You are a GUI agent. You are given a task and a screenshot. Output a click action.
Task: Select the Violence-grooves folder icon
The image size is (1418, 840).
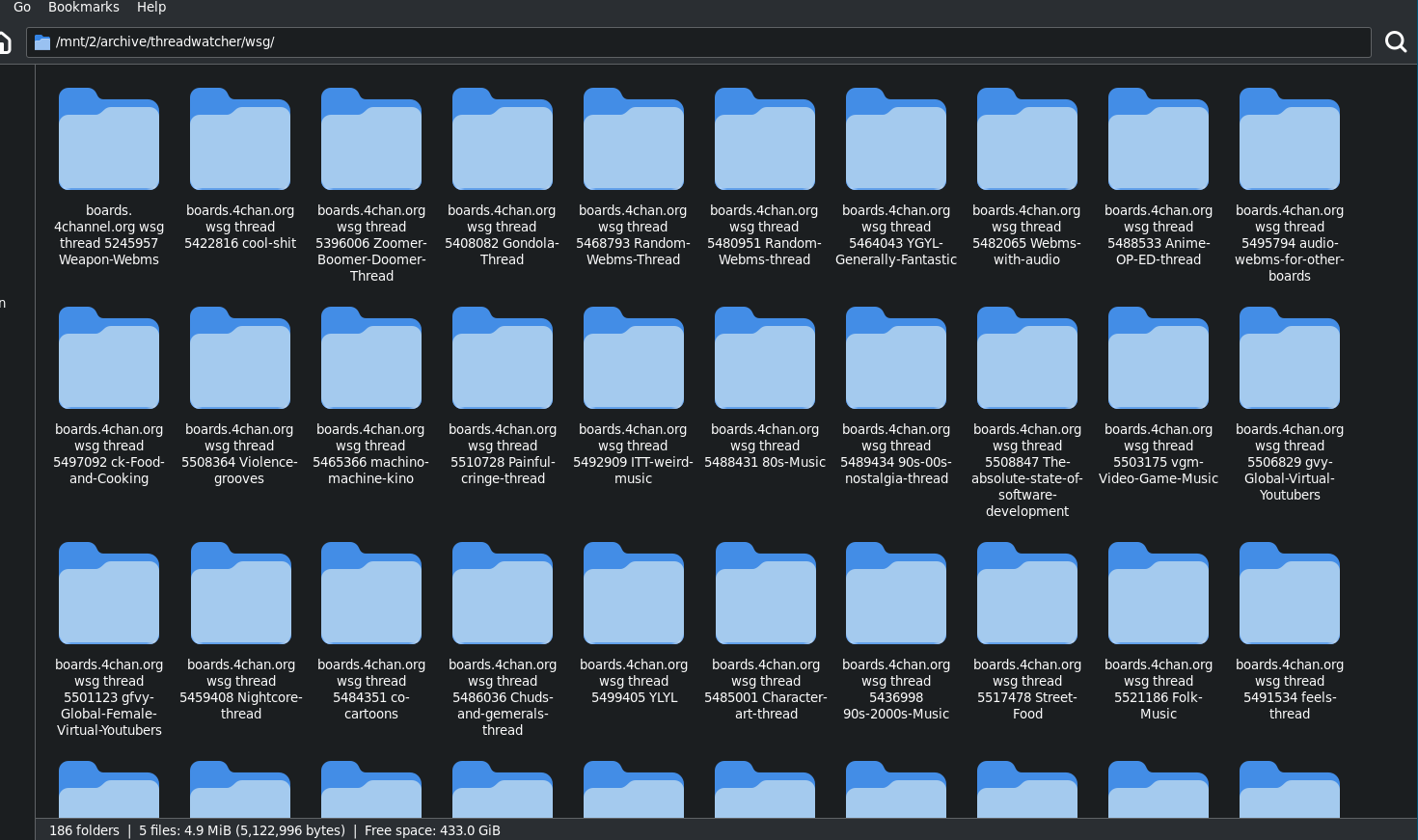coord(240,358)
